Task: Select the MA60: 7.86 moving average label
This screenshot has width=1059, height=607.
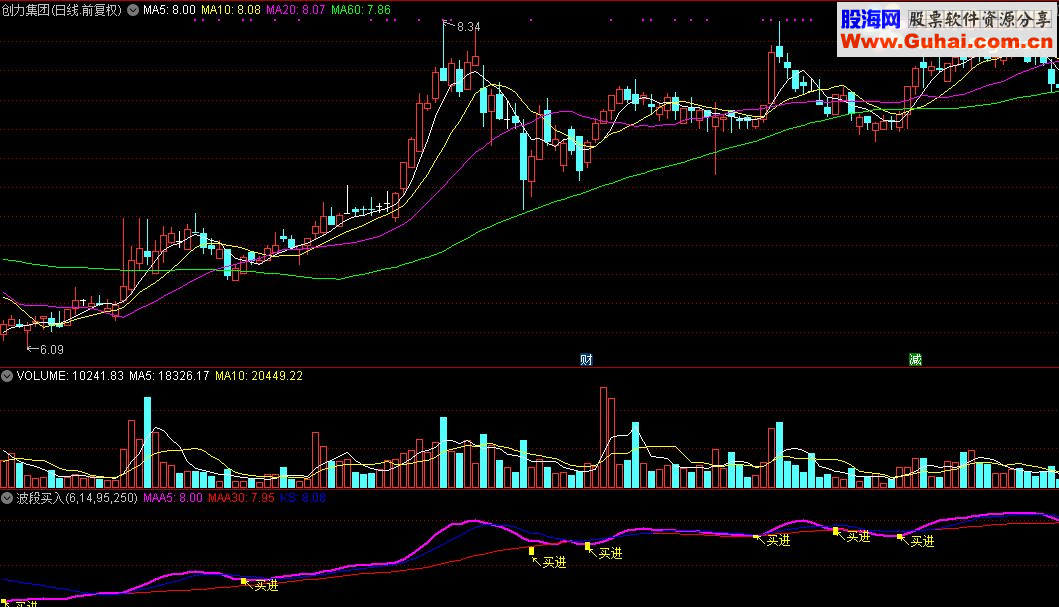Action: [361, 10]
